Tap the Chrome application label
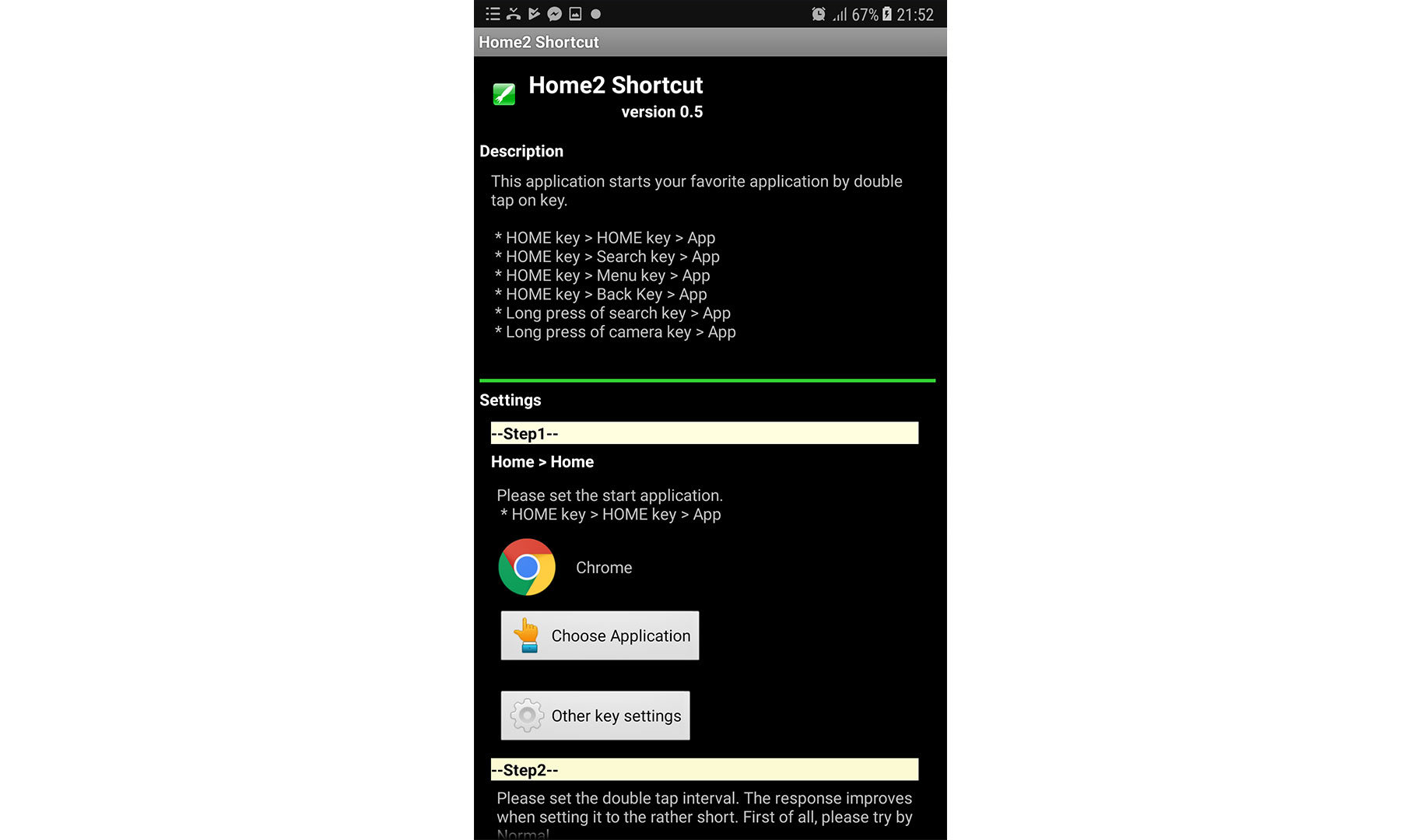The height and width of the screenshot is (840, 1421). (604, 568)
